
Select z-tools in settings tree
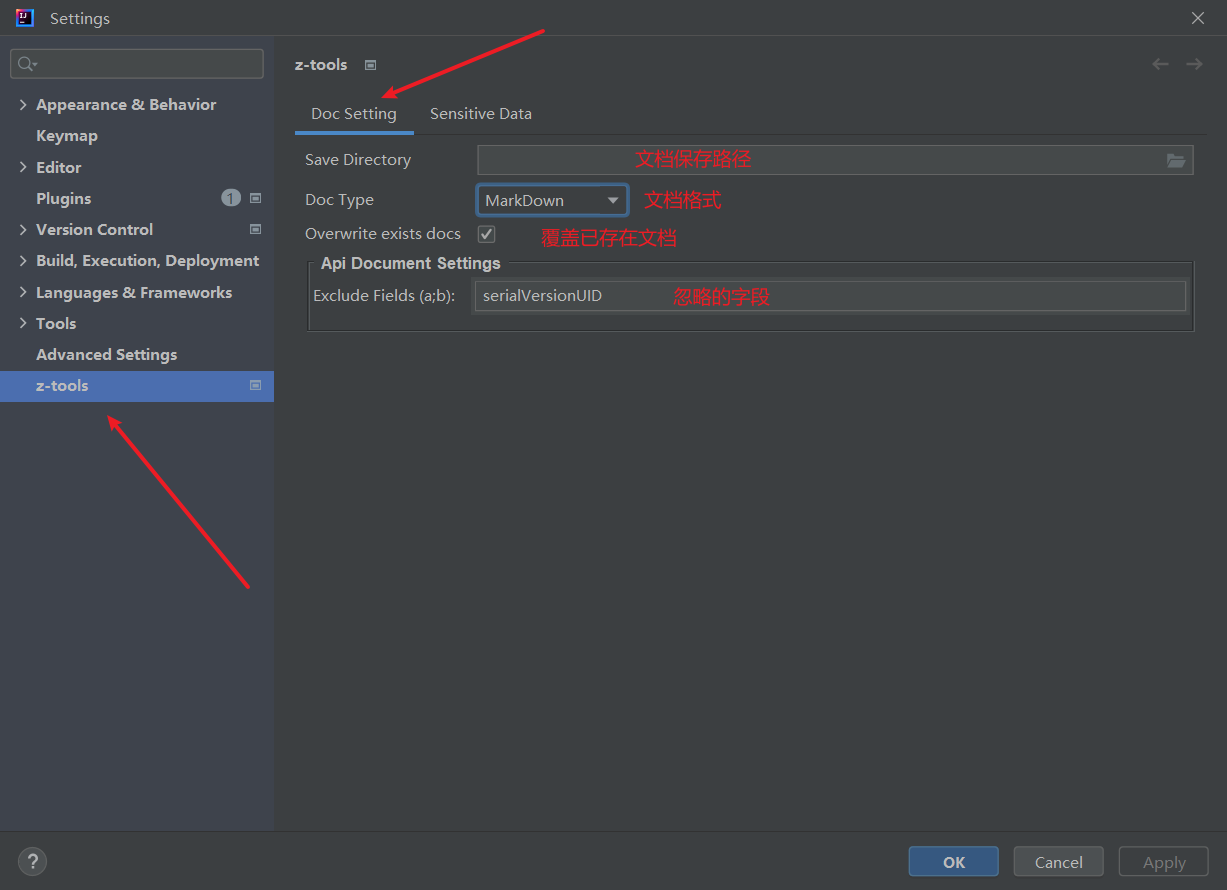tap(137, 386)
